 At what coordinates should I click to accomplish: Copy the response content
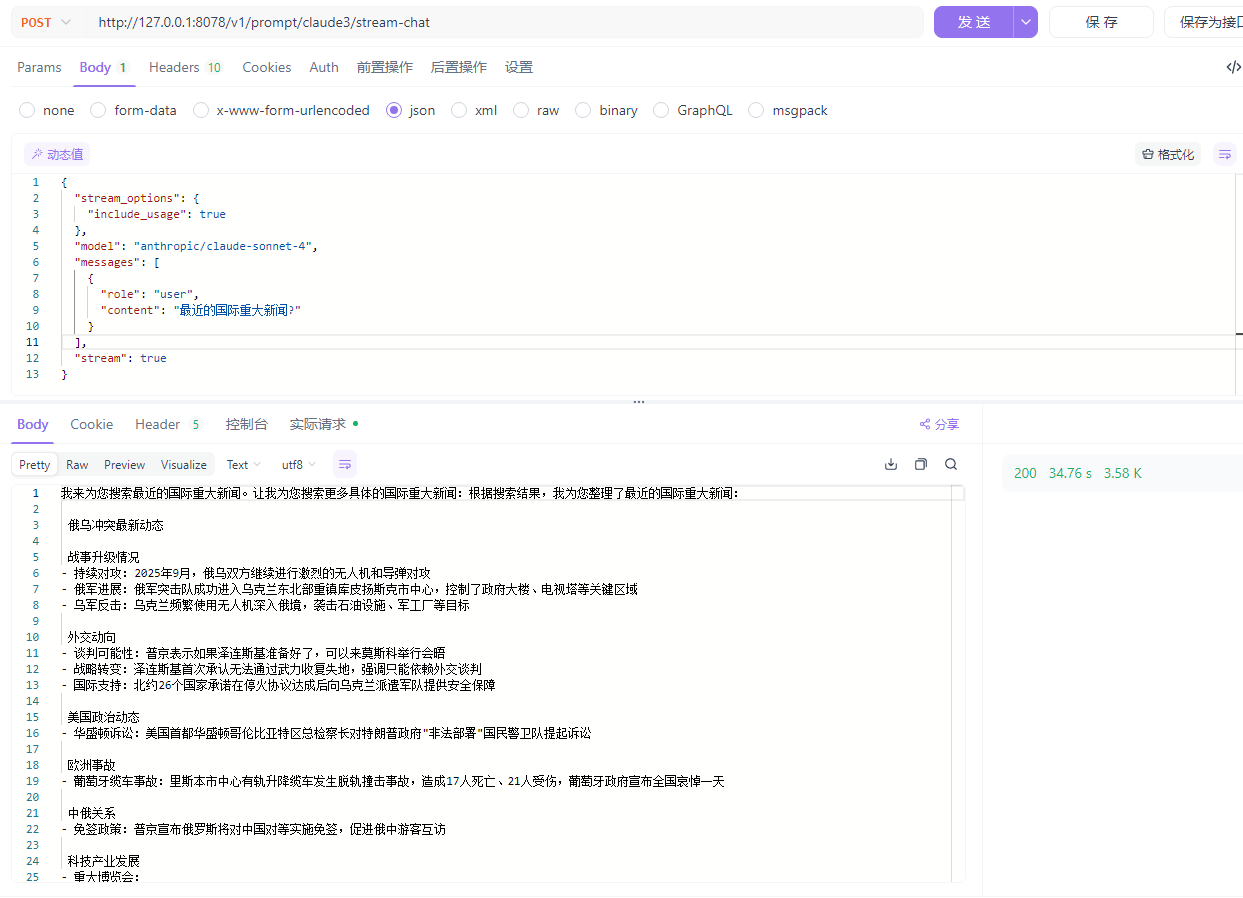coord(920,464)
